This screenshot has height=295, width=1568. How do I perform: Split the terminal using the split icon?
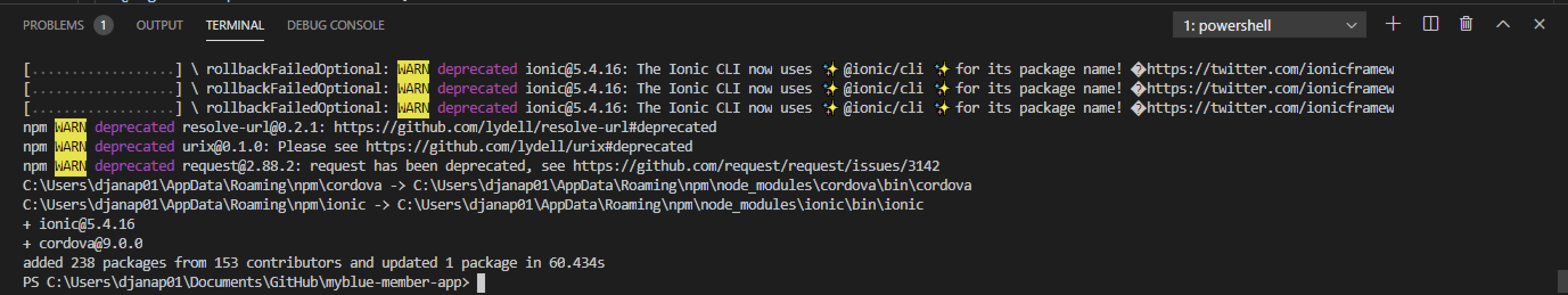(1430, 24)
